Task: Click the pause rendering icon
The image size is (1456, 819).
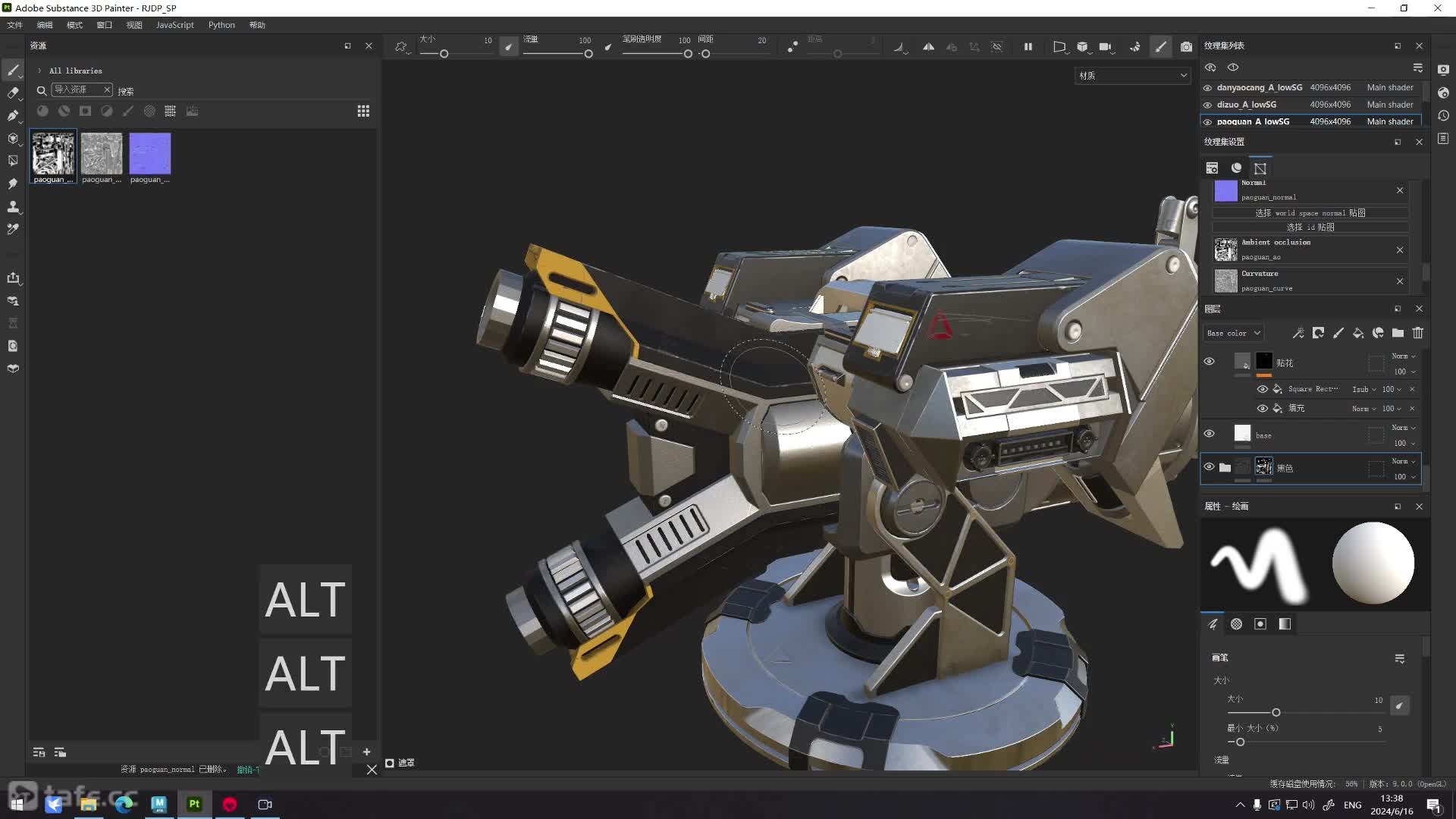Action: click(1028, 46)
